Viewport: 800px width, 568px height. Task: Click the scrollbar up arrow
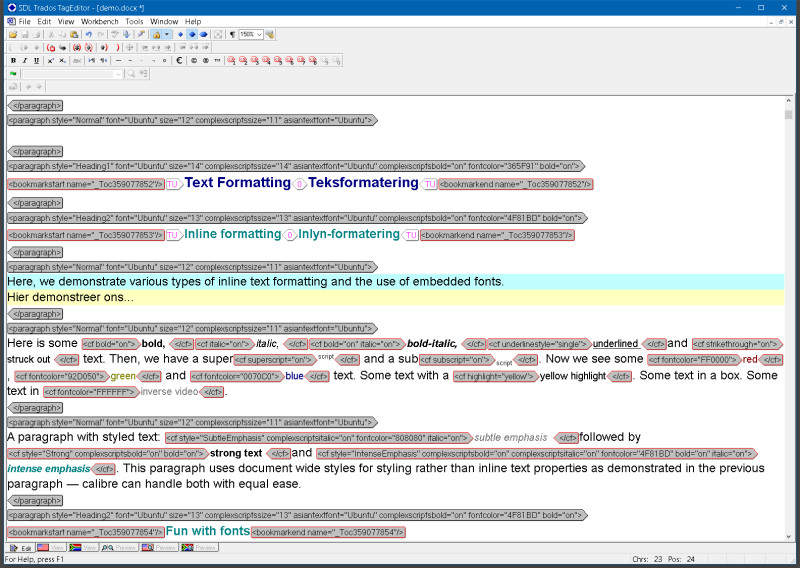pos(789,101)
